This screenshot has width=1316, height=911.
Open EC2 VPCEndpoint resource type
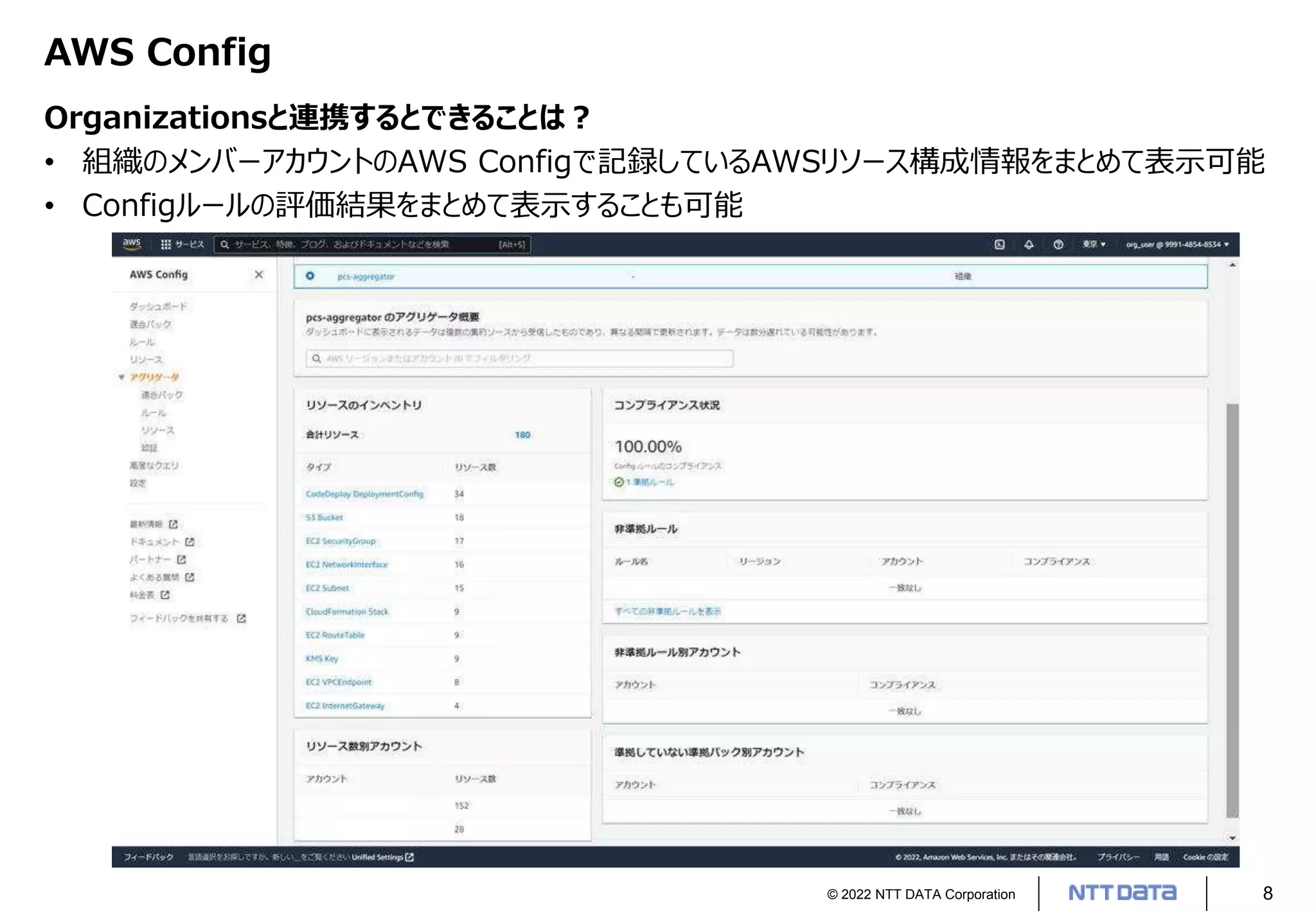click(x=338, y=682)
